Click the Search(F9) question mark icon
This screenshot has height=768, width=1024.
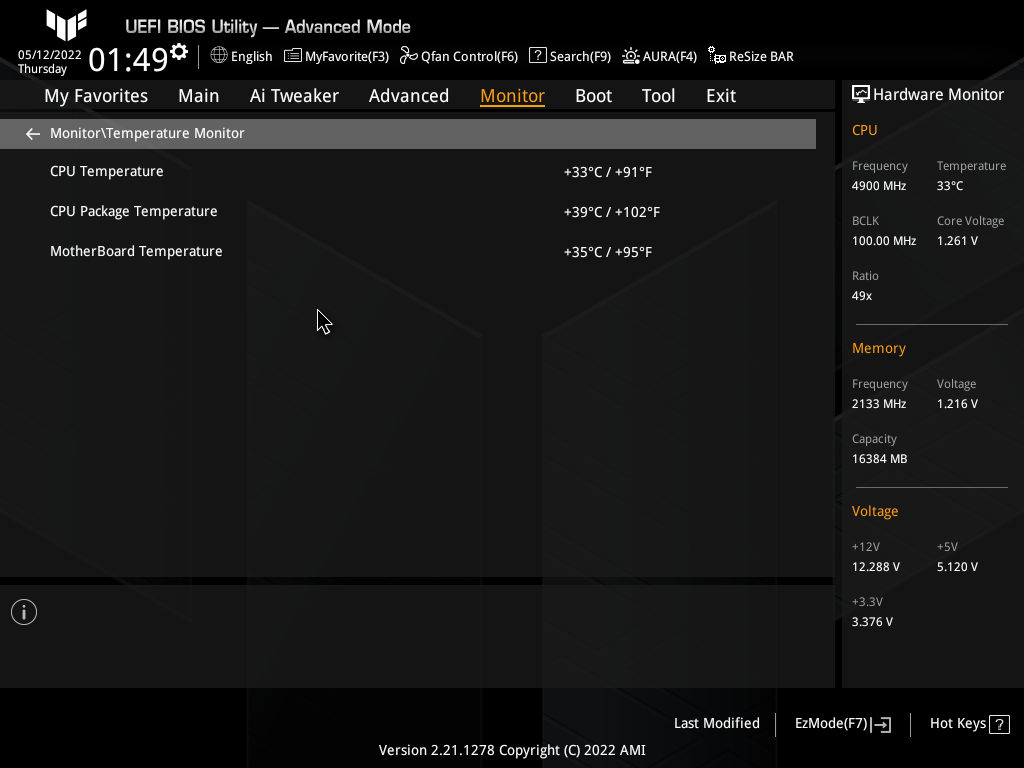tap(537, 56)
